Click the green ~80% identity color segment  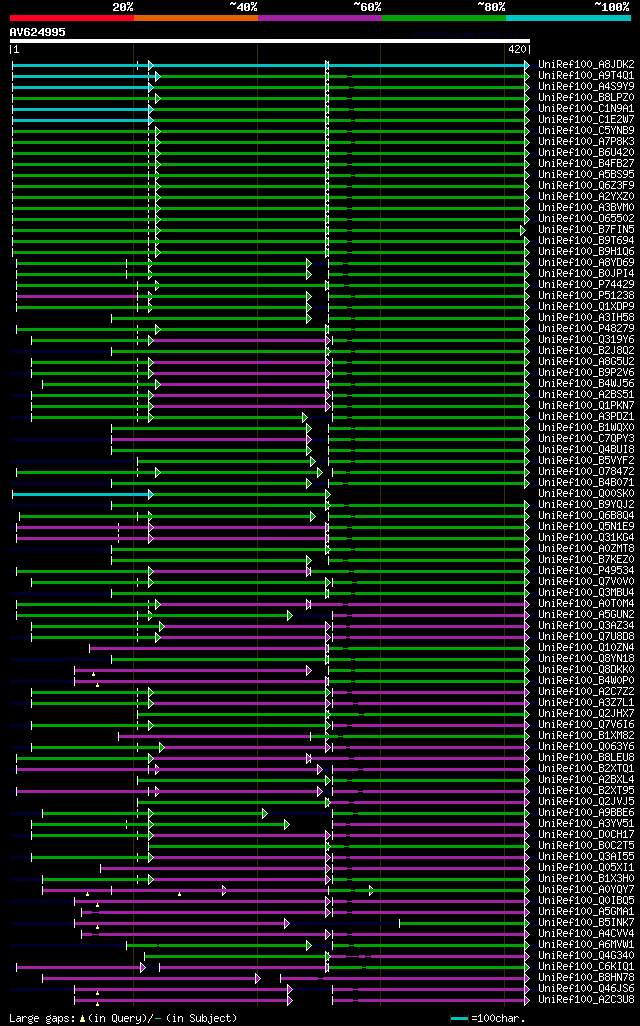[444, 18]
